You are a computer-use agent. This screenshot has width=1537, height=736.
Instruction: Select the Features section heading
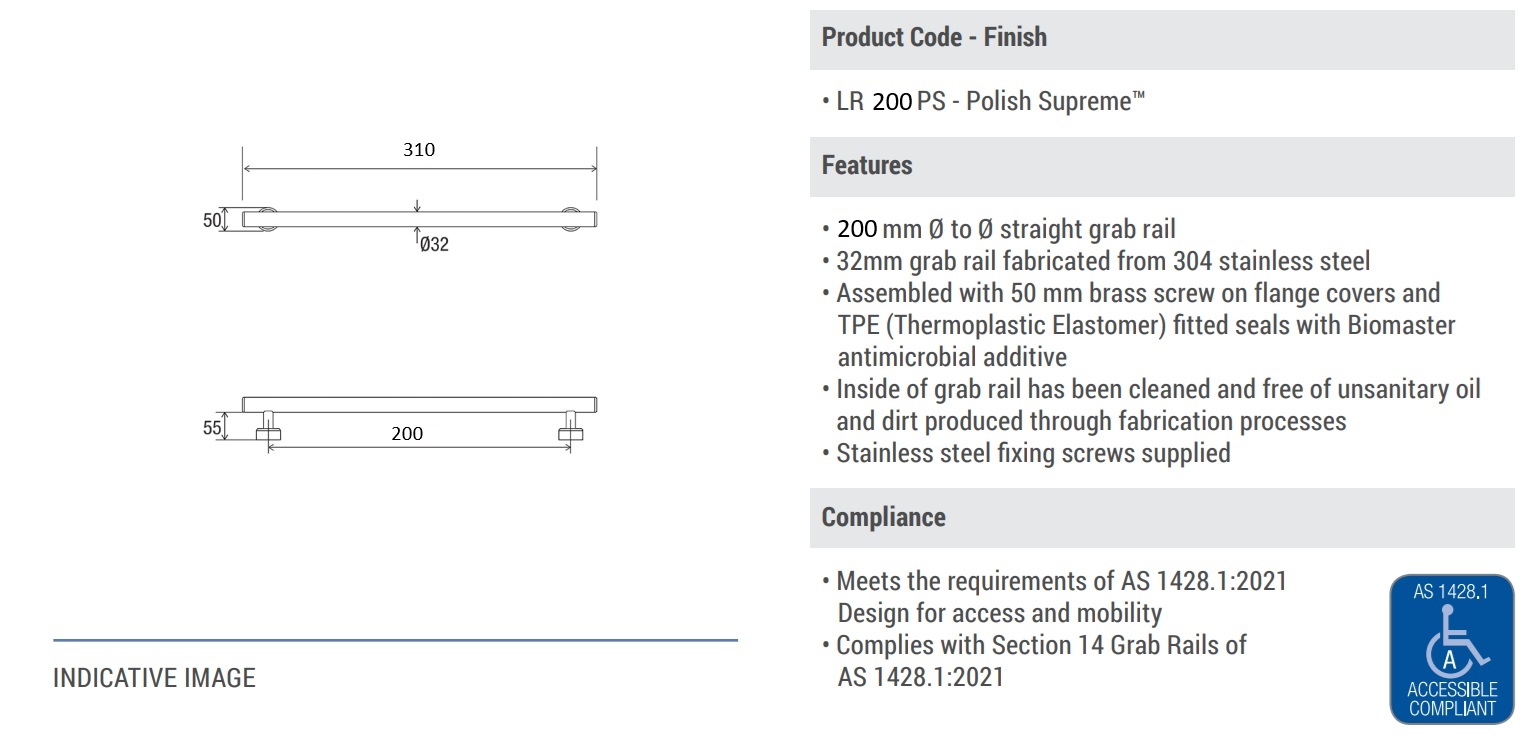867,165
